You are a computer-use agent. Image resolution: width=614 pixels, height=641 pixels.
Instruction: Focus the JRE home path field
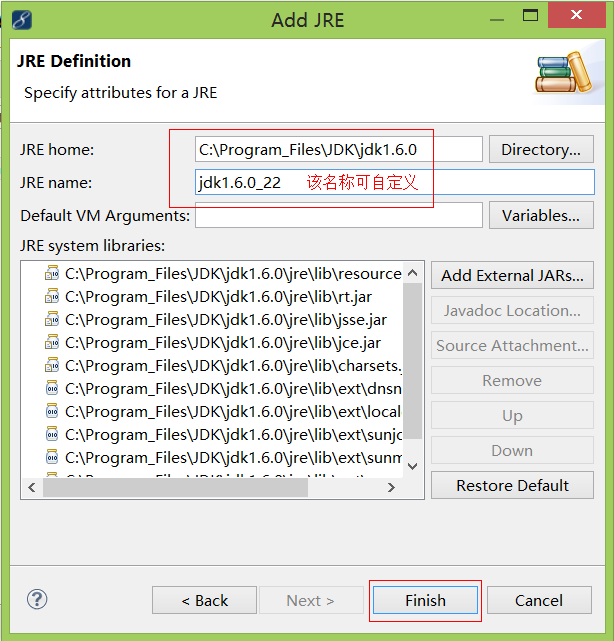point(338,149)
